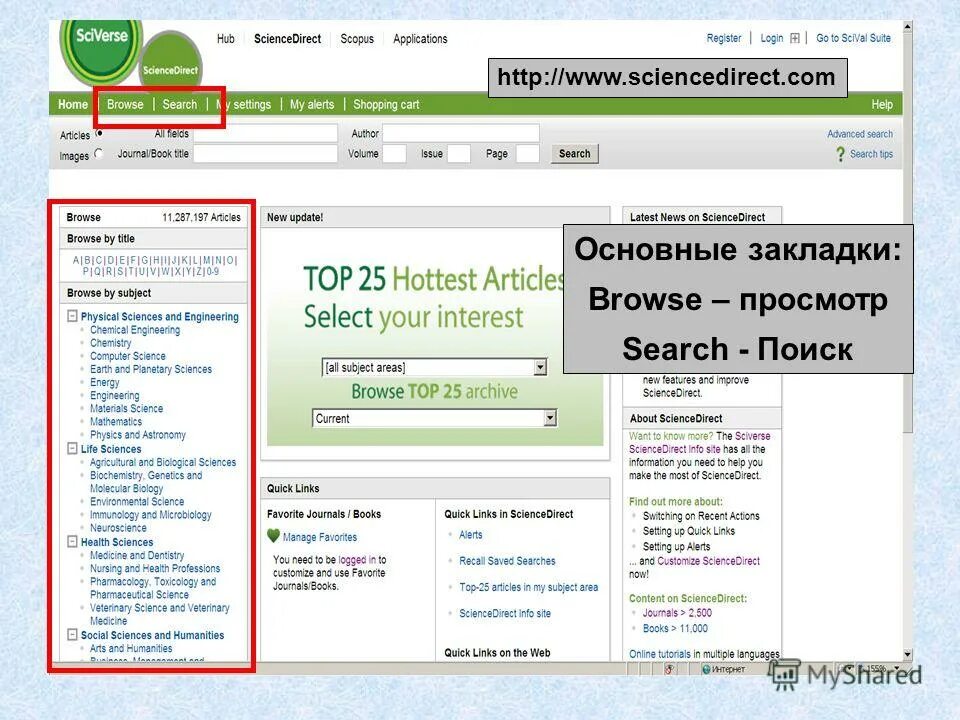Open Top-25 articles in my subject area
960x720 pixels.
(x=529, y=587)
